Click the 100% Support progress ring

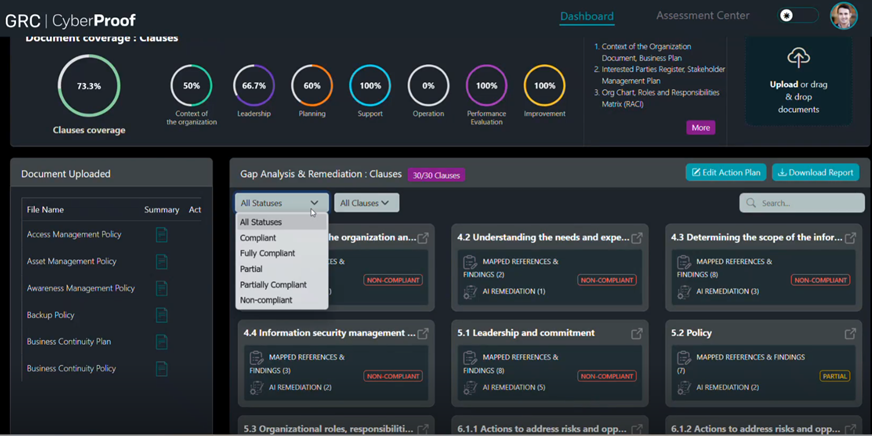[x=370, y=86]
